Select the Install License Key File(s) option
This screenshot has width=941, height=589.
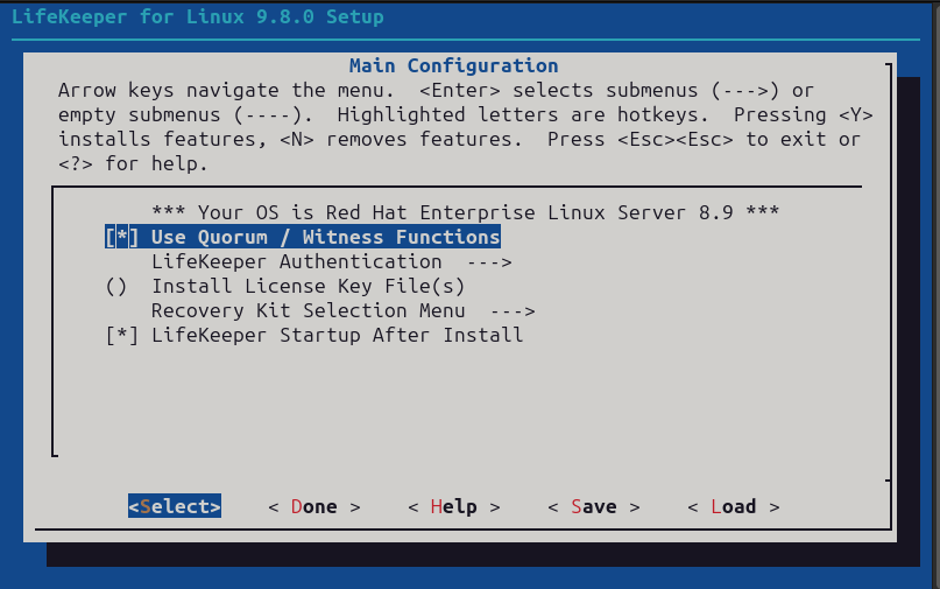(285, 286)
